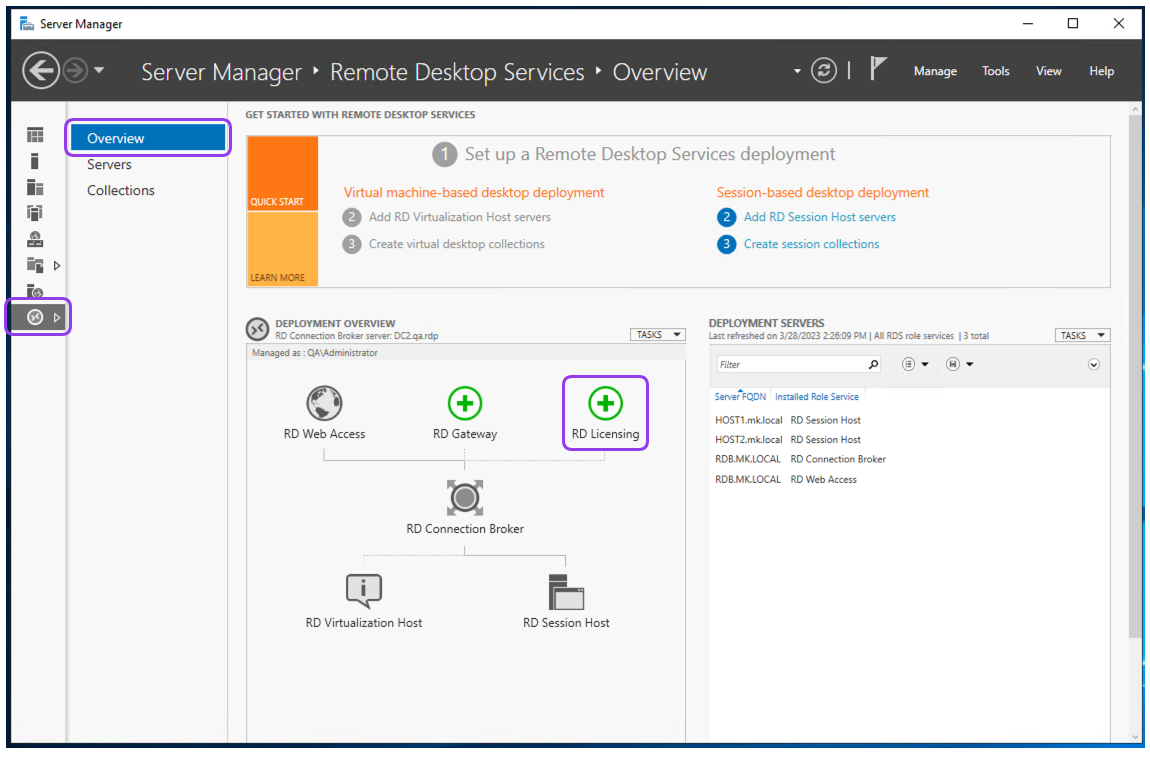Expand the Remote Desktop Services sidebar arrow
The height and width of the screenshot is (761, 1150).
[56, 317]
